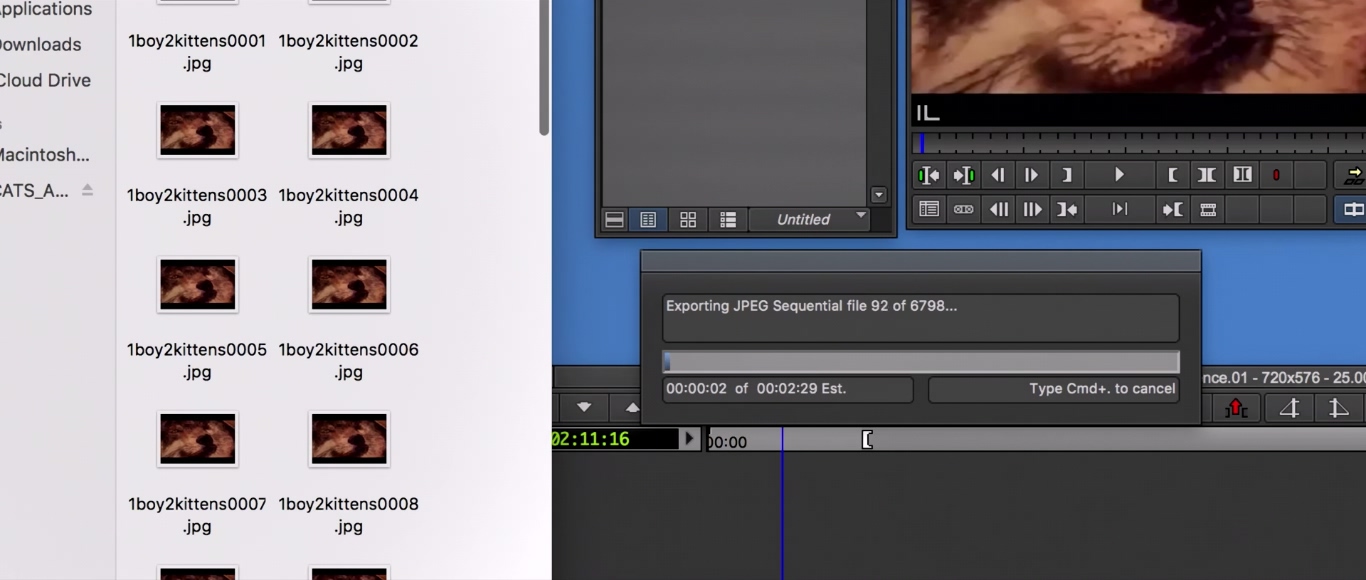
Task: Click the Mark OUT button
Action: tap(1173, 175)
